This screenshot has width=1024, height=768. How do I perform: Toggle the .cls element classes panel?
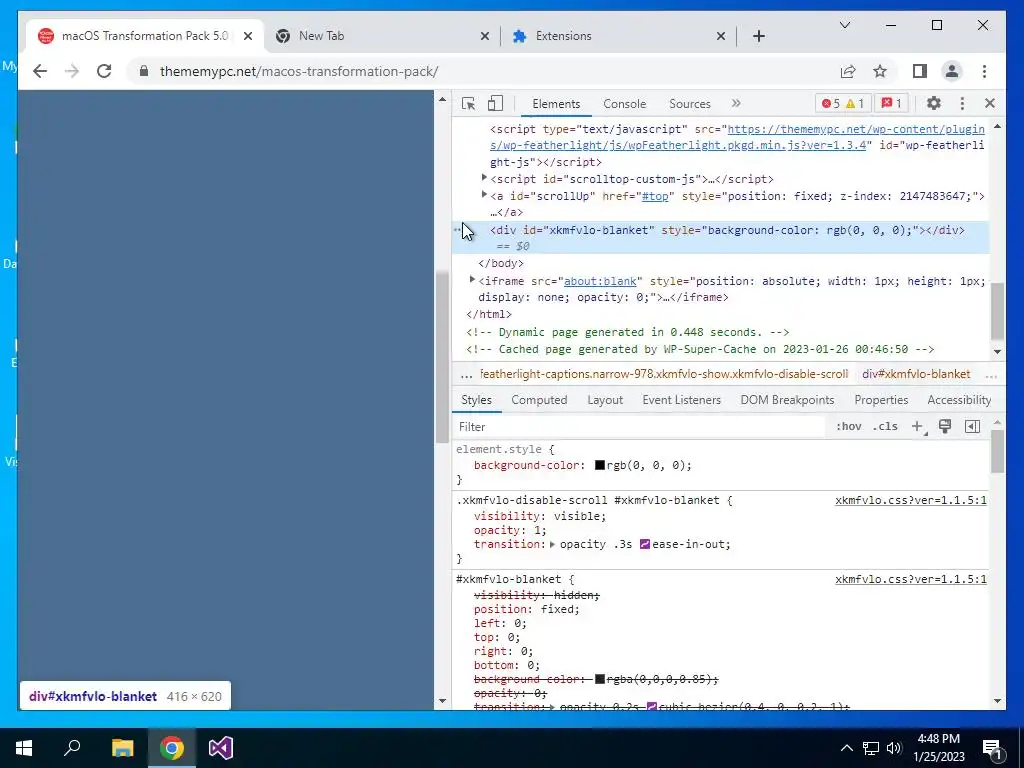tap(885, 426)
